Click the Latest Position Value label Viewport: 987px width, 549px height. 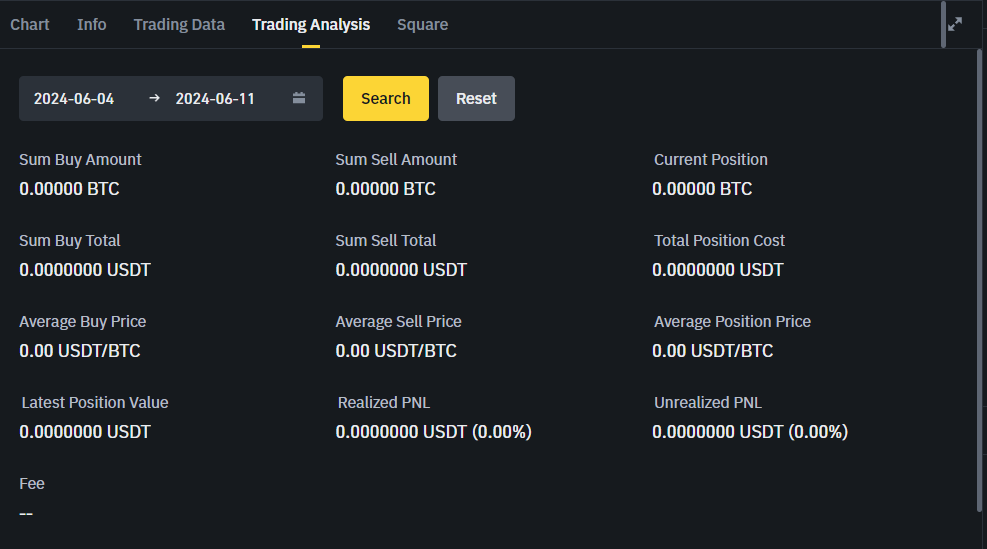[x=95, y=402]
